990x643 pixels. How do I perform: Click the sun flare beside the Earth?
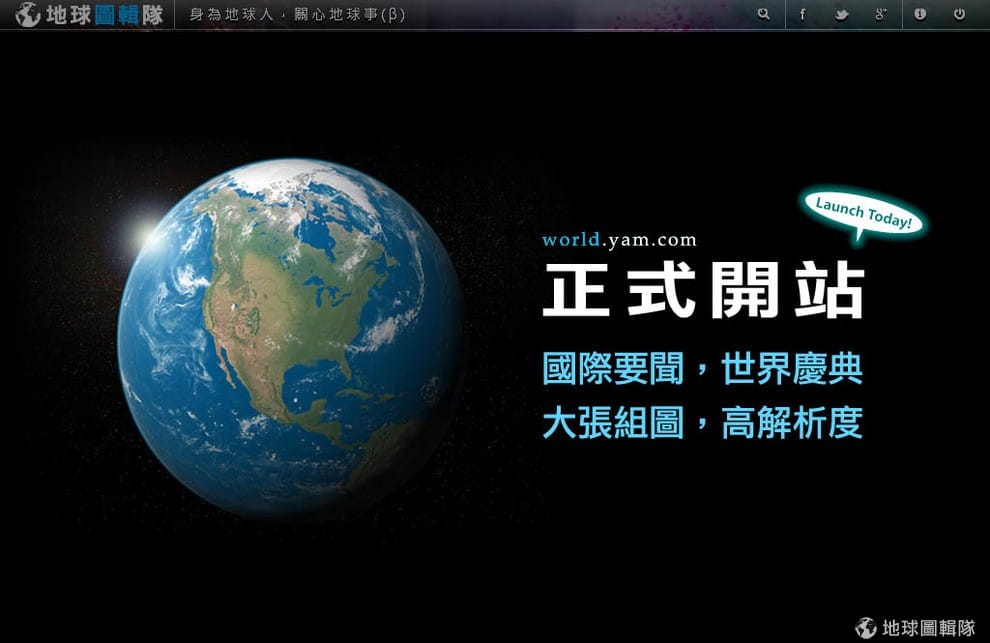144,235
